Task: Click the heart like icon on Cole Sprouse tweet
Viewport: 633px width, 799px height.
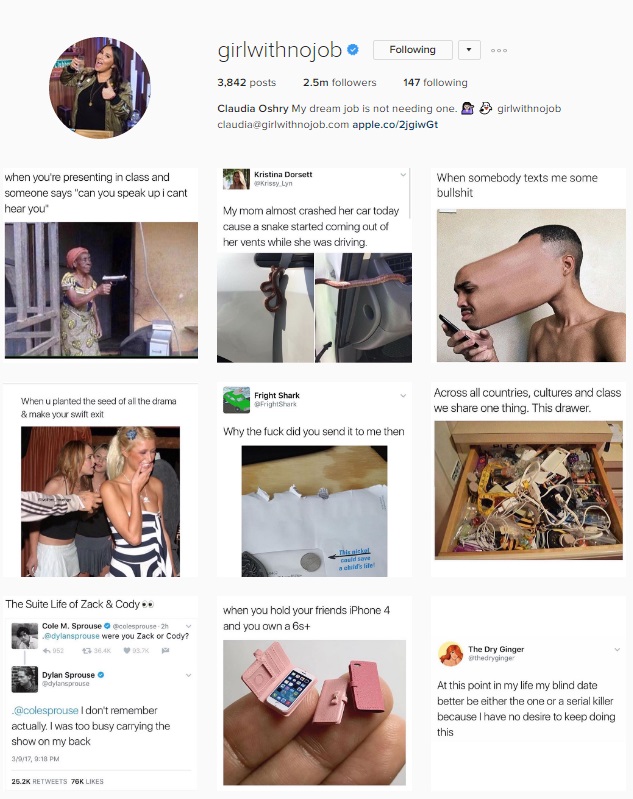Action: click(127, 651)
